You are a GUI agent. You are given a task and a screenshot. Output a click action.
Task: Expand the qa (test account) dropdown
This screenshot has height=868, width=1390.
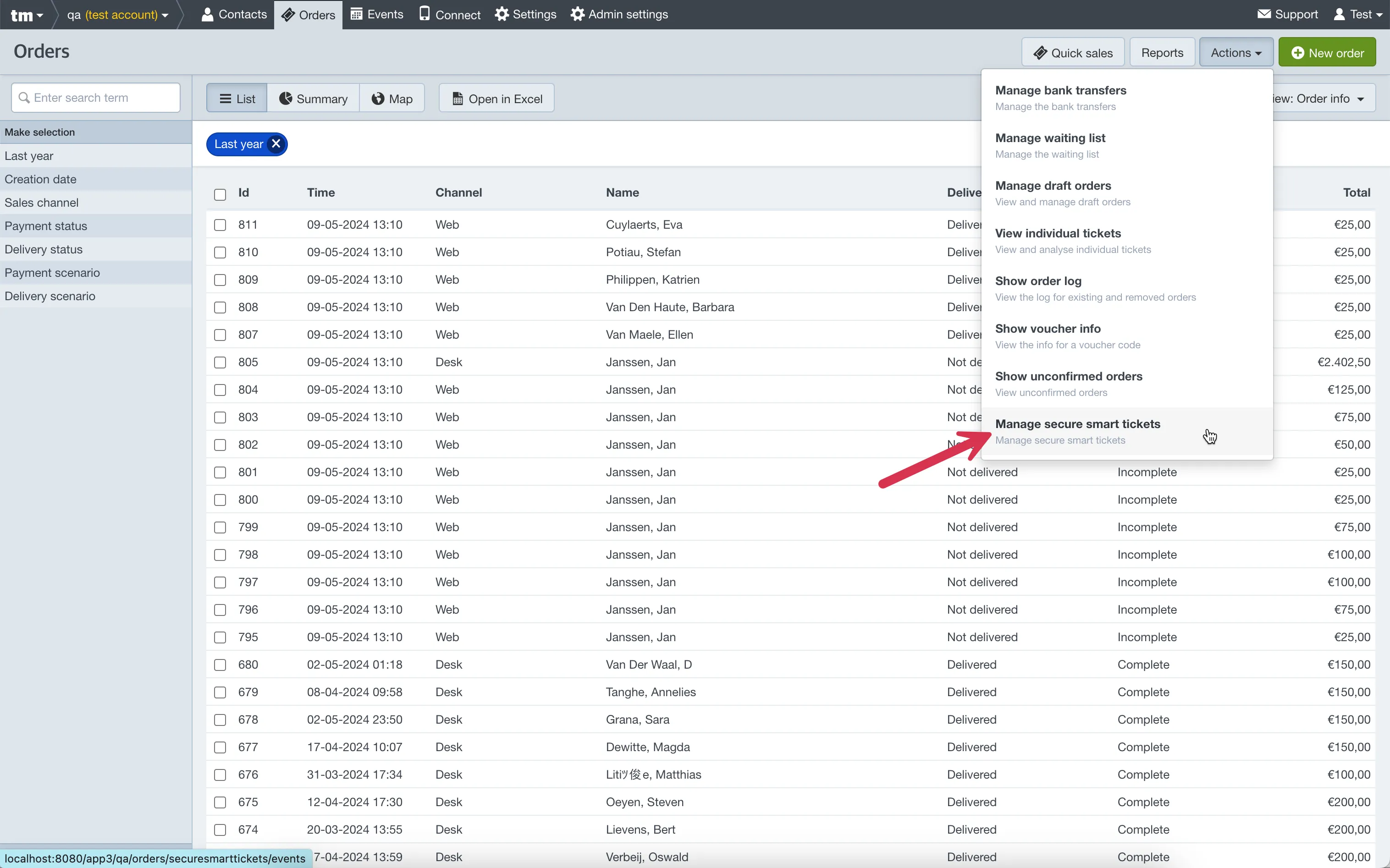pos(118,15)
